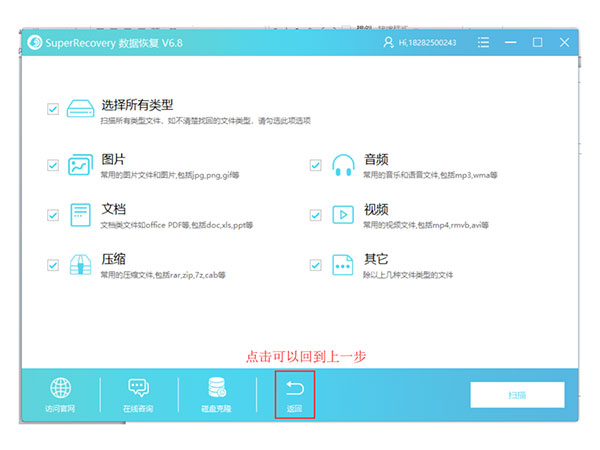The image size is (600, 450).
Task: Click the 压缩 archive file icon
Action: [81, 265]
